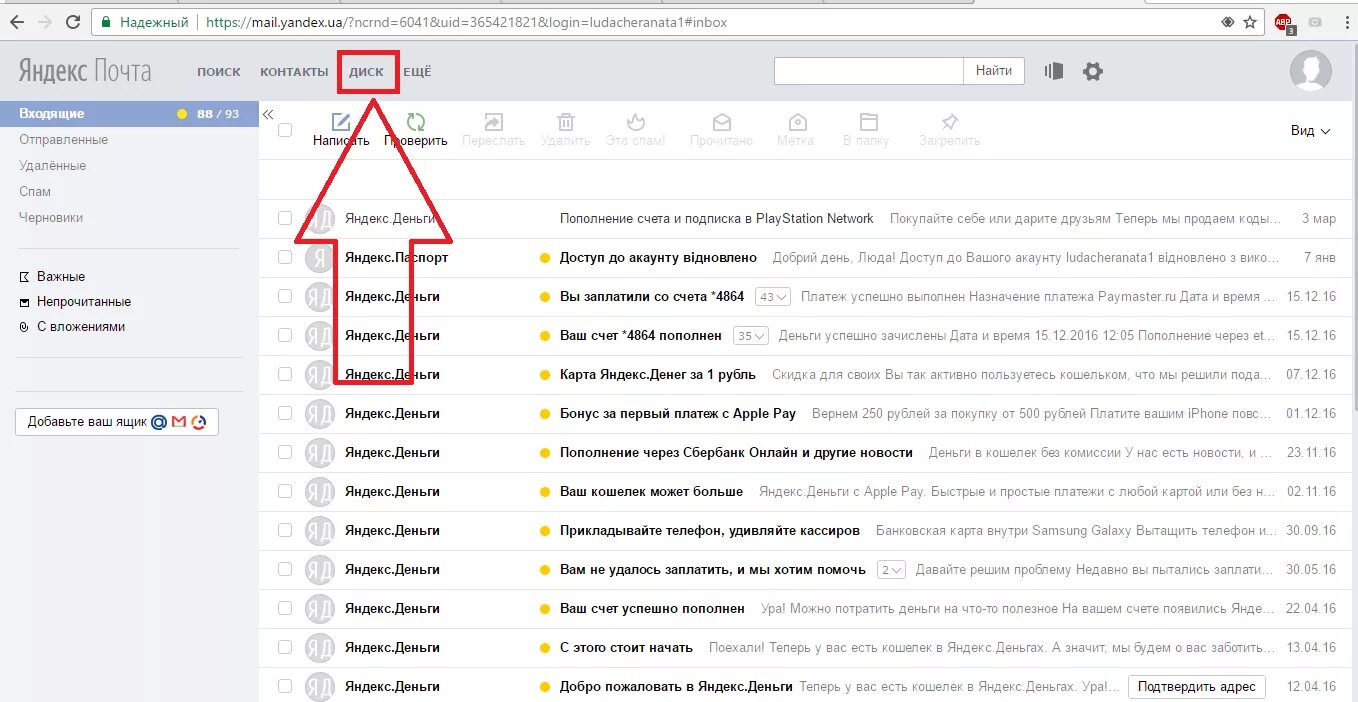Click the browser address bar URL
The height and width of the screenshot is (702, 1358).
point(466,22)
